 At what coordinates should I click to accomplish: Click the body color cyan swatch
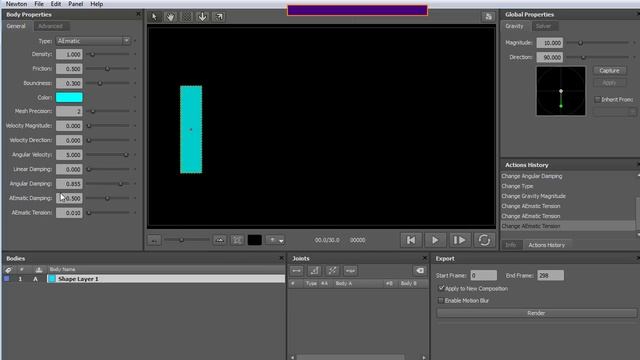tap(69, 97)
